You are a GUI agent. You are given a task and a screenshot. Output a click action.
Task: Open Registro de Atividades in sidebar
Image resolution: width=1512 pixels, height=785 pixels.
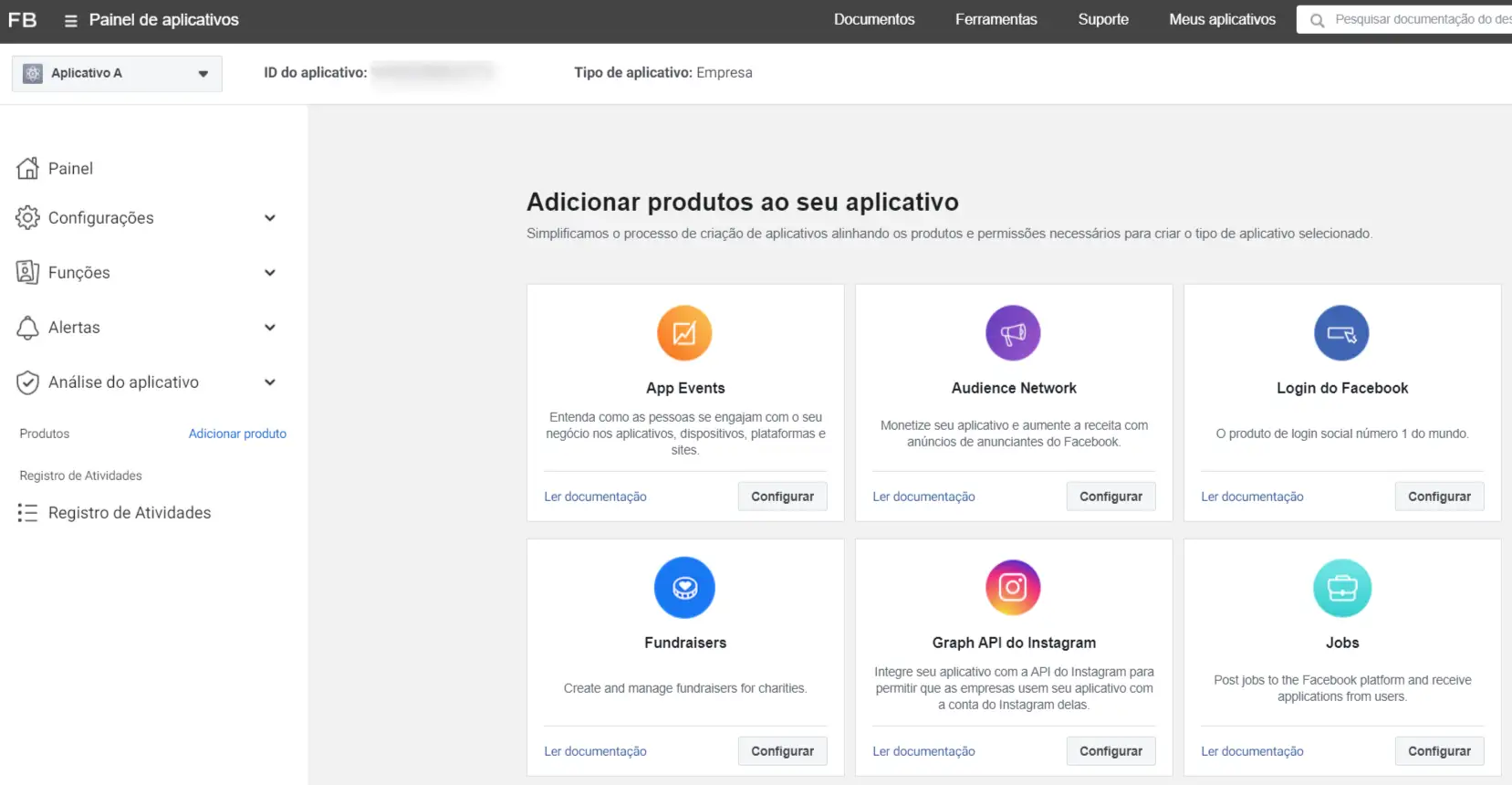pos(129,513)
